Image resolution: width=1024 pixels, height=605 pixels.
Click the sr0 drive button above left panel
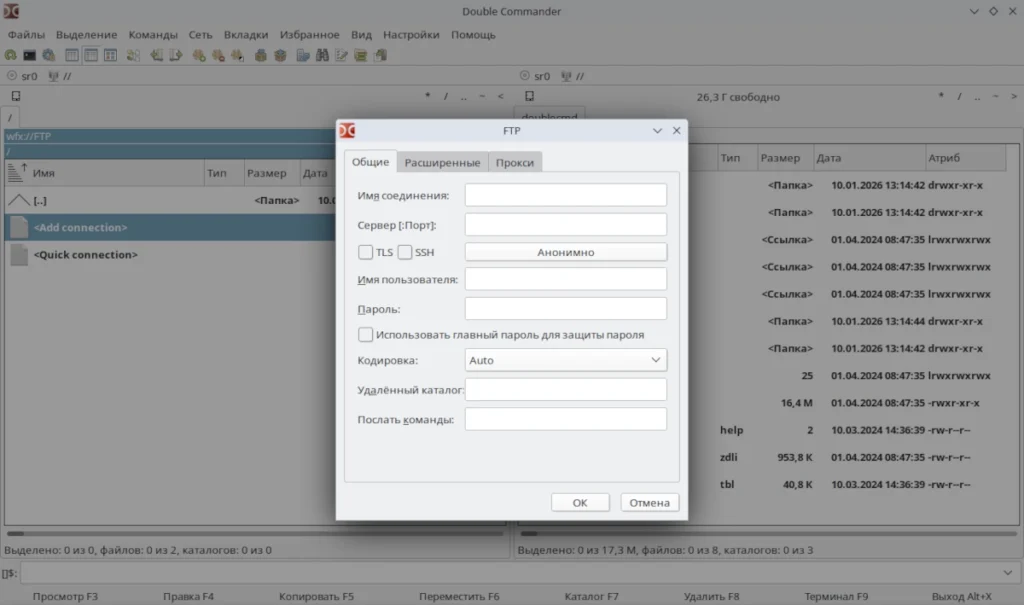click(23, 76)
